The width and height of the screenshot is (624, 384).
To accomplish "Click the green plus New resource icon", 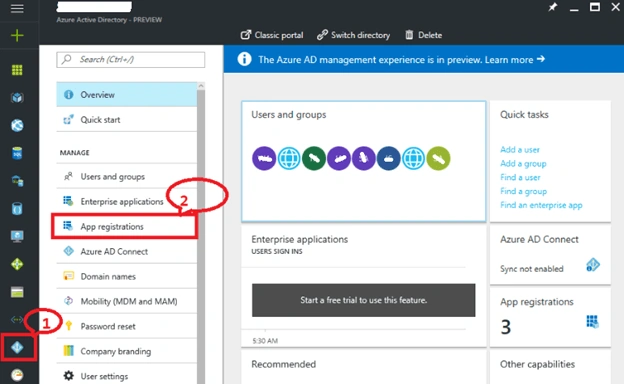I will tap(17, 36).
